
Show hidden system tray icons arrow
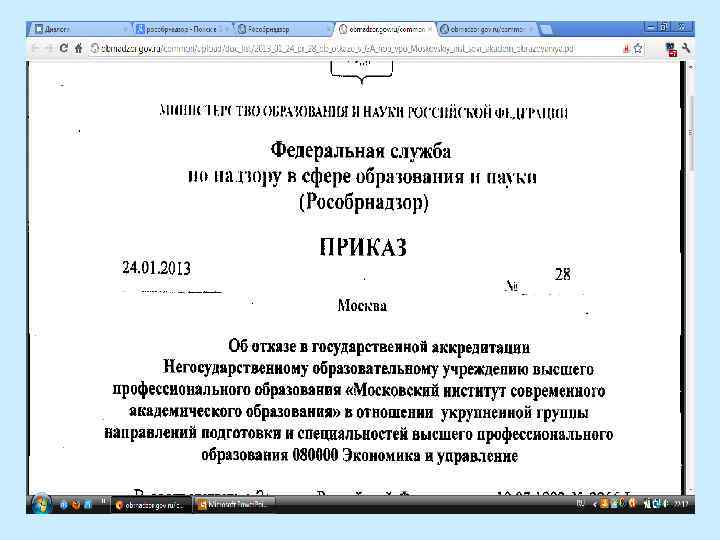595,505
